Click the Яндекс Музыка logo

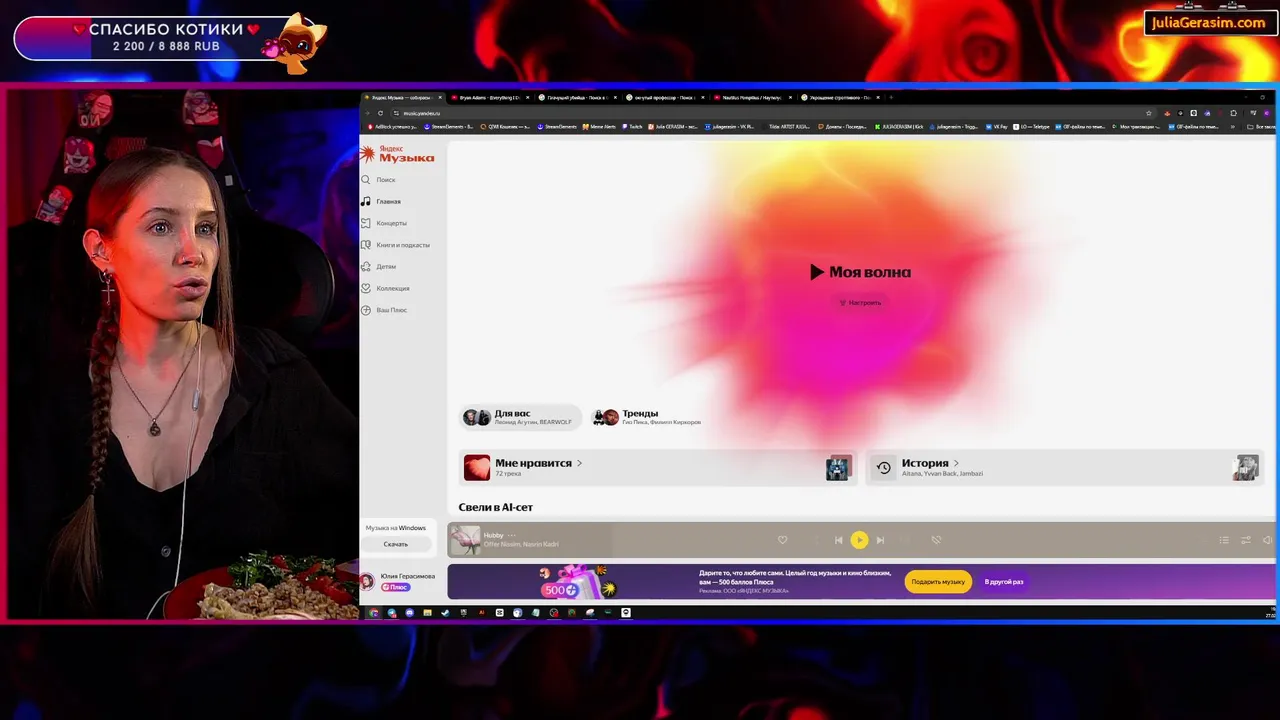[397, 154]
